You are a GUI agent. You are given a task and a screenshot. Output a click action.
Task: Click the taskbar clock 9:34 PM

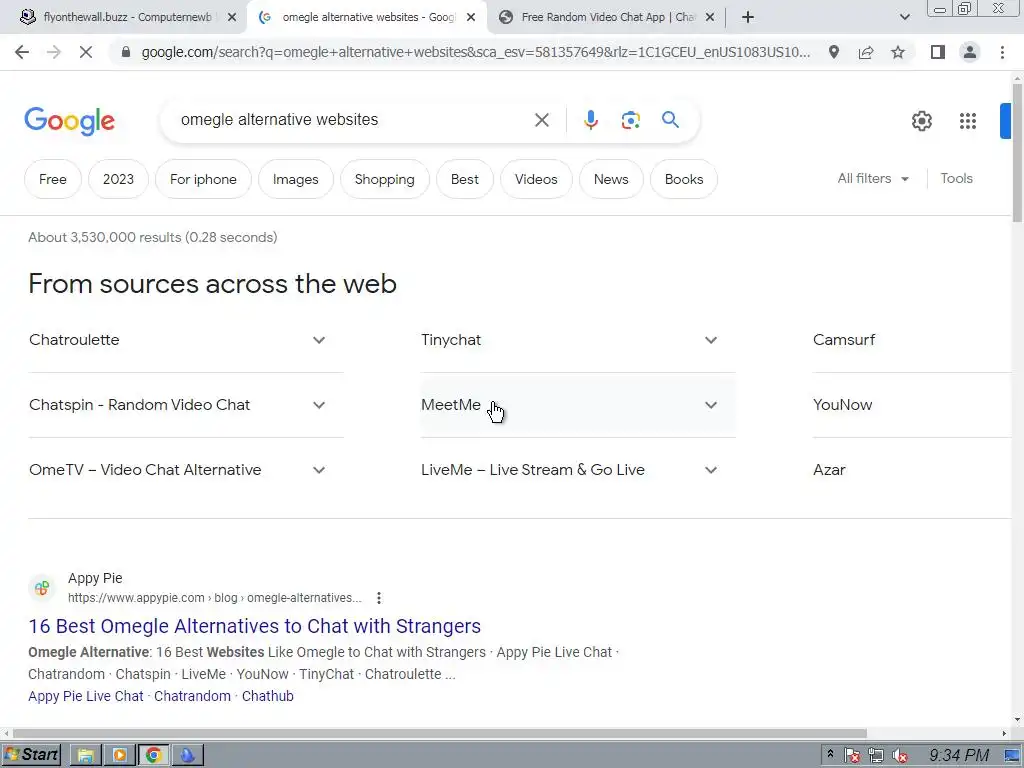pyautogui.click(x=959, y=756)
